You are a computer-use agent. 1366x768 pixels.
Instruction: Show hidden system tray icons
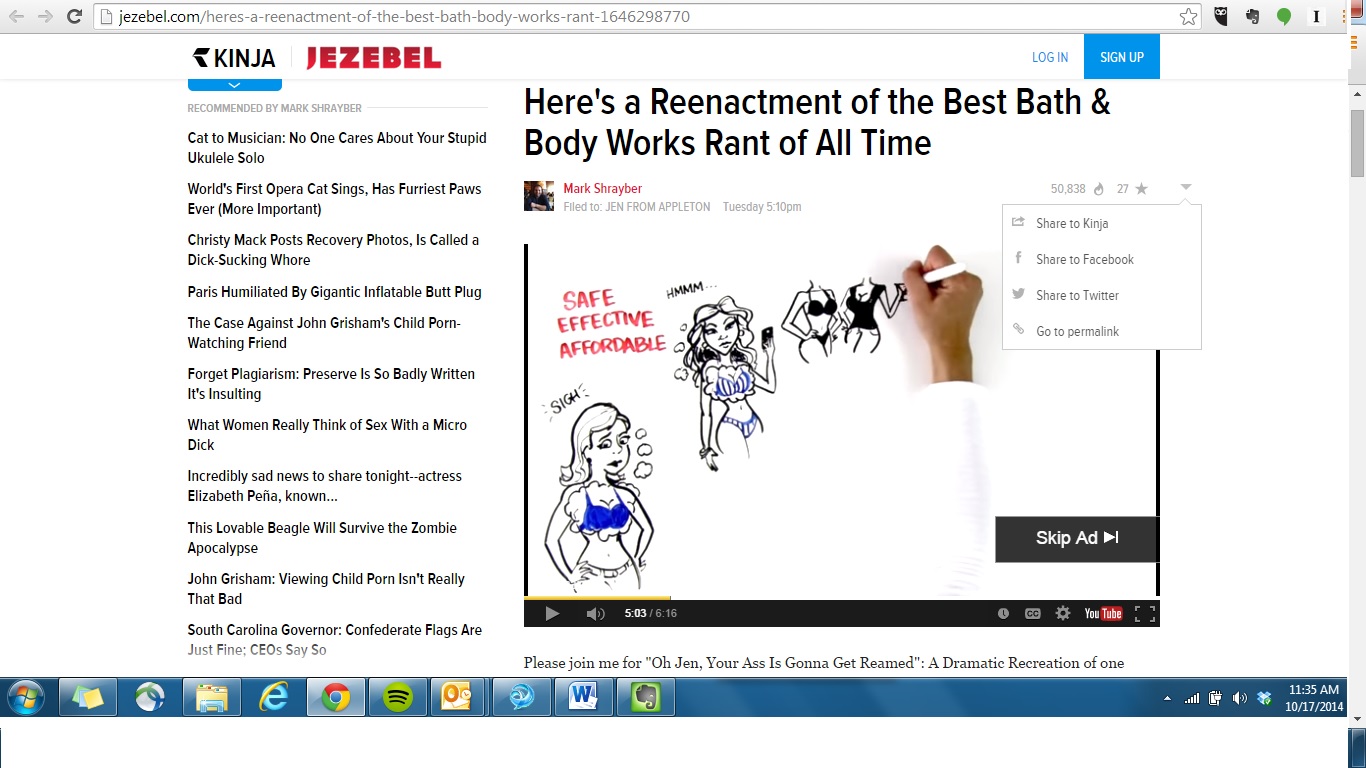tap(1167, 698)
